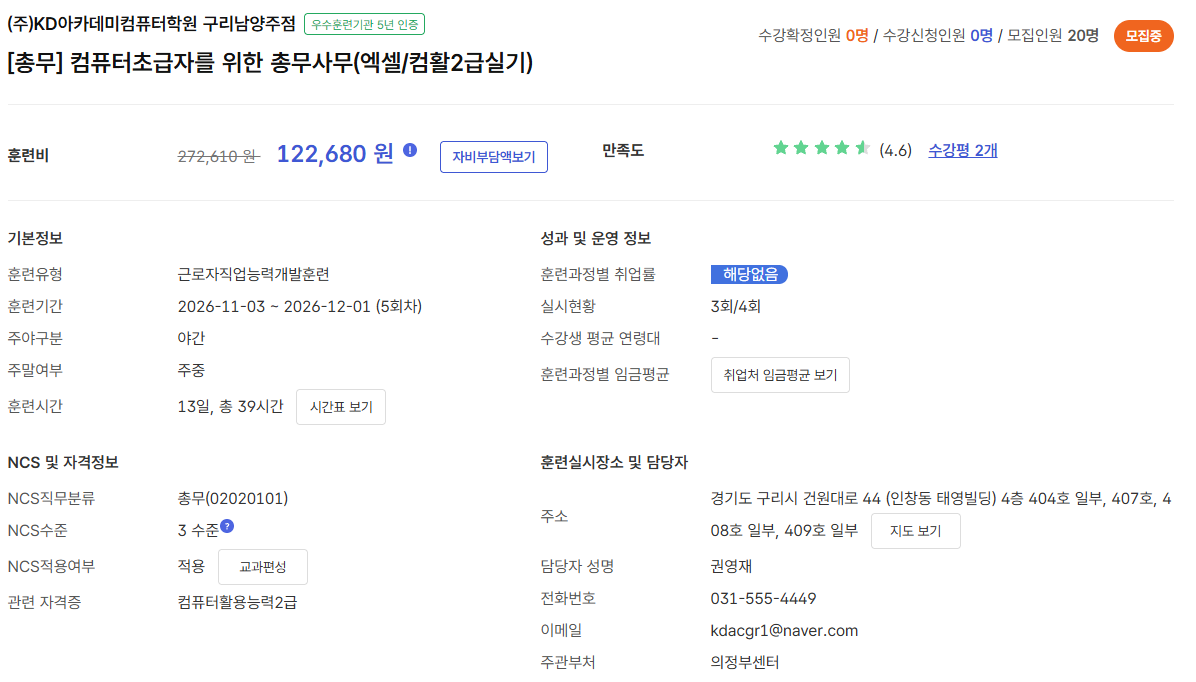The image size is (1196, 682).
Task: Click the 야간 day/night value
Action: tap(191, 339)
